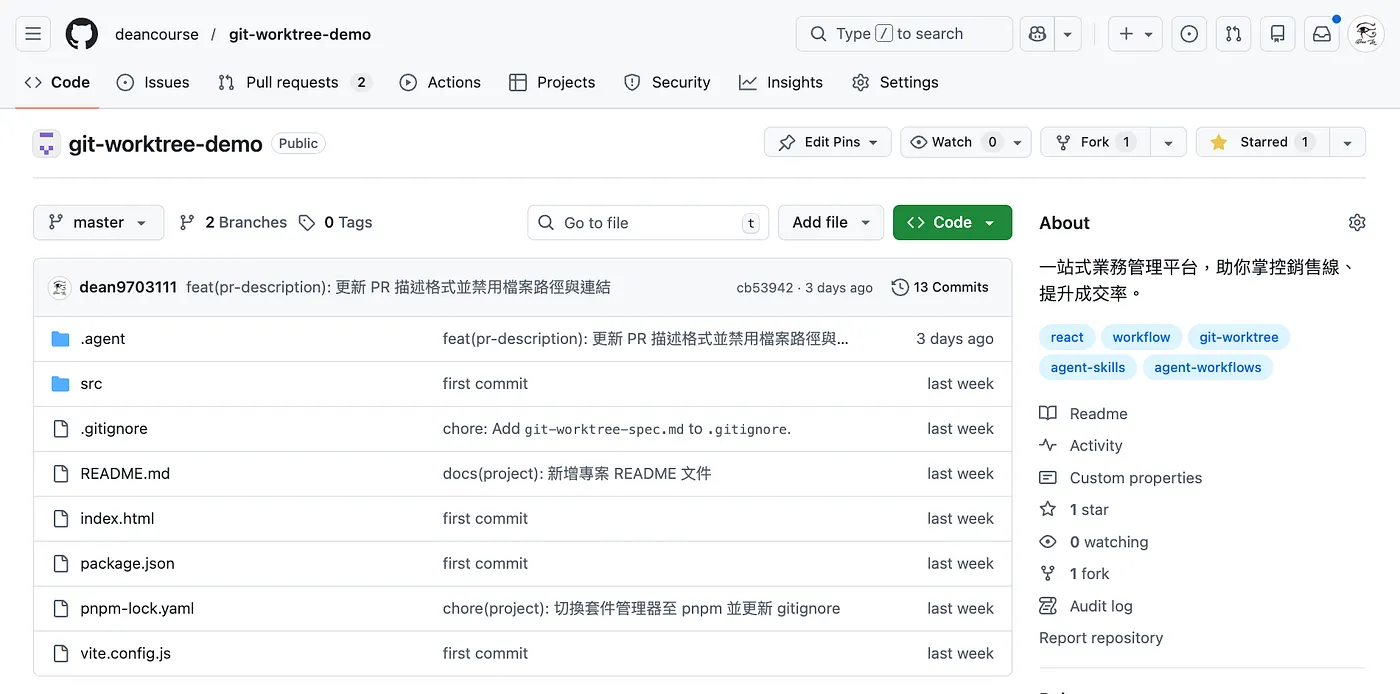Go to GitHub home via Octocat logo

[x=82, y=34]
